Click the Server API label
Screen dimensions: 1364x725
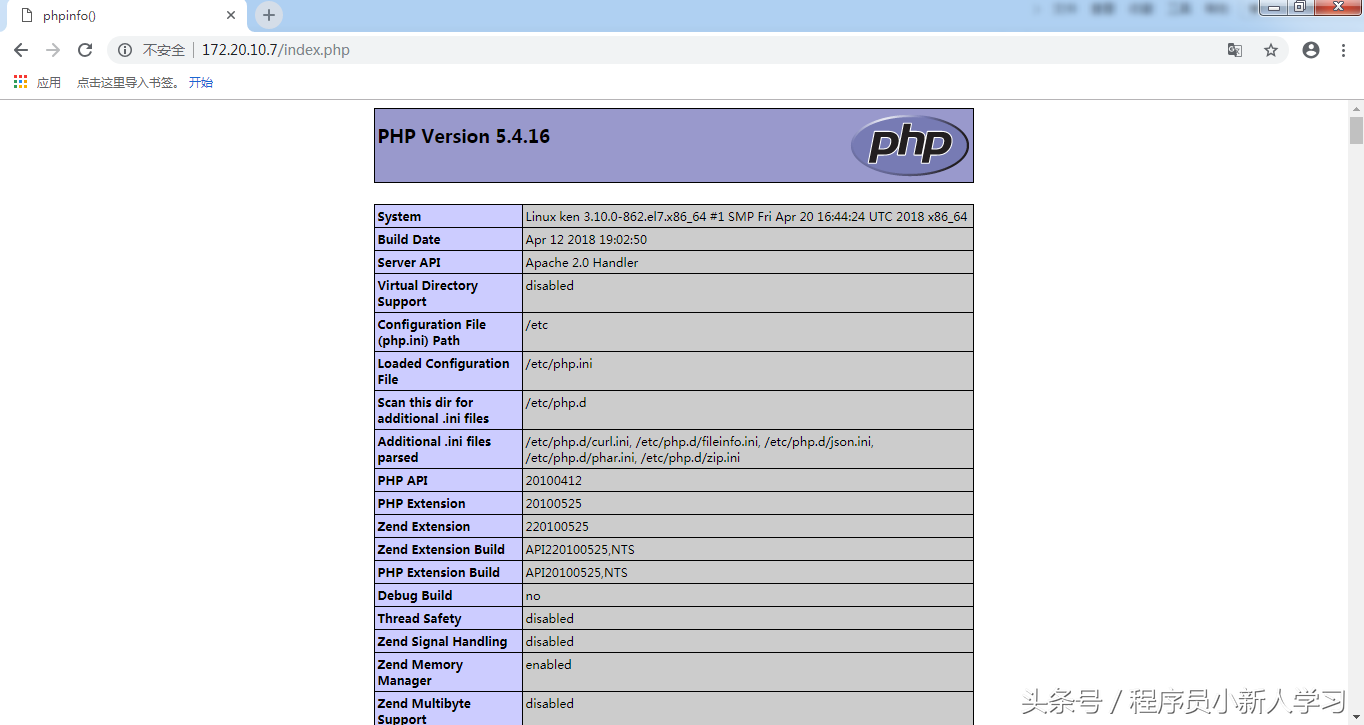point(409,263)
